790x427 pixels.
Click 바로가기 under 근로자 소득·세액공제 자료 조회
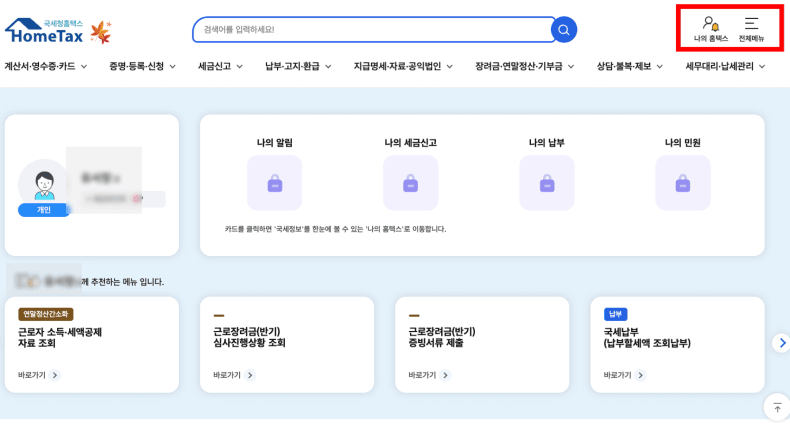click(32, 375)
